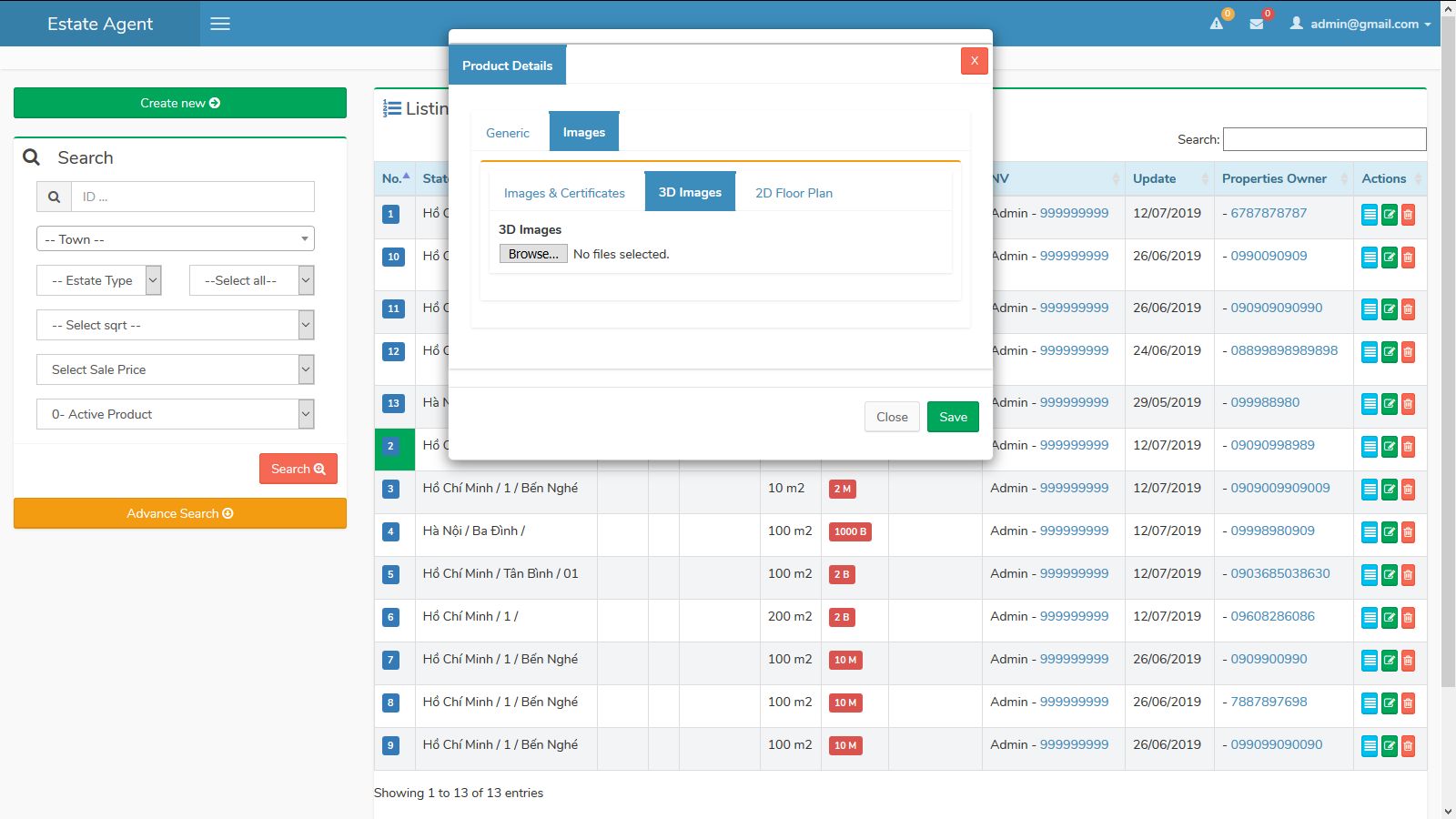Click red delete icon for owner 099099090090
The image size is (1456, 819).
1408,746
